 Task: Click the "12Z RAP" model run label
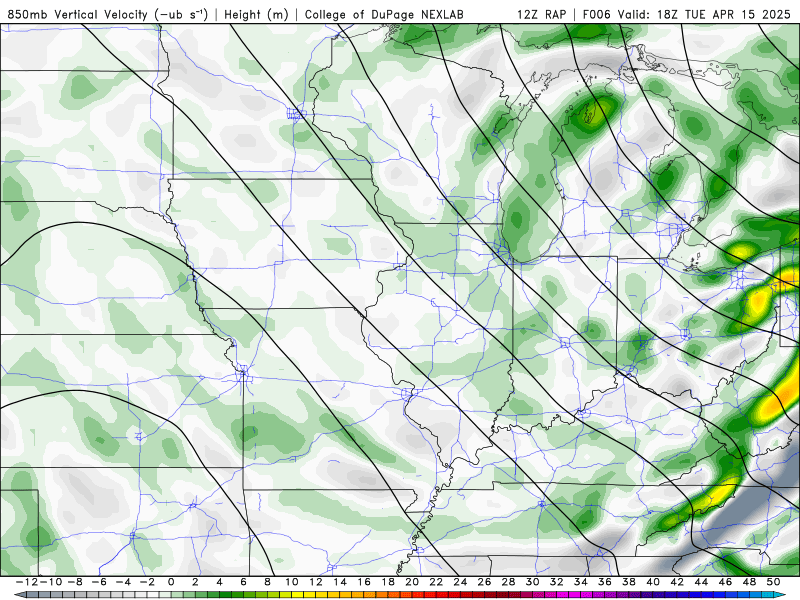[x=541, y=15]
